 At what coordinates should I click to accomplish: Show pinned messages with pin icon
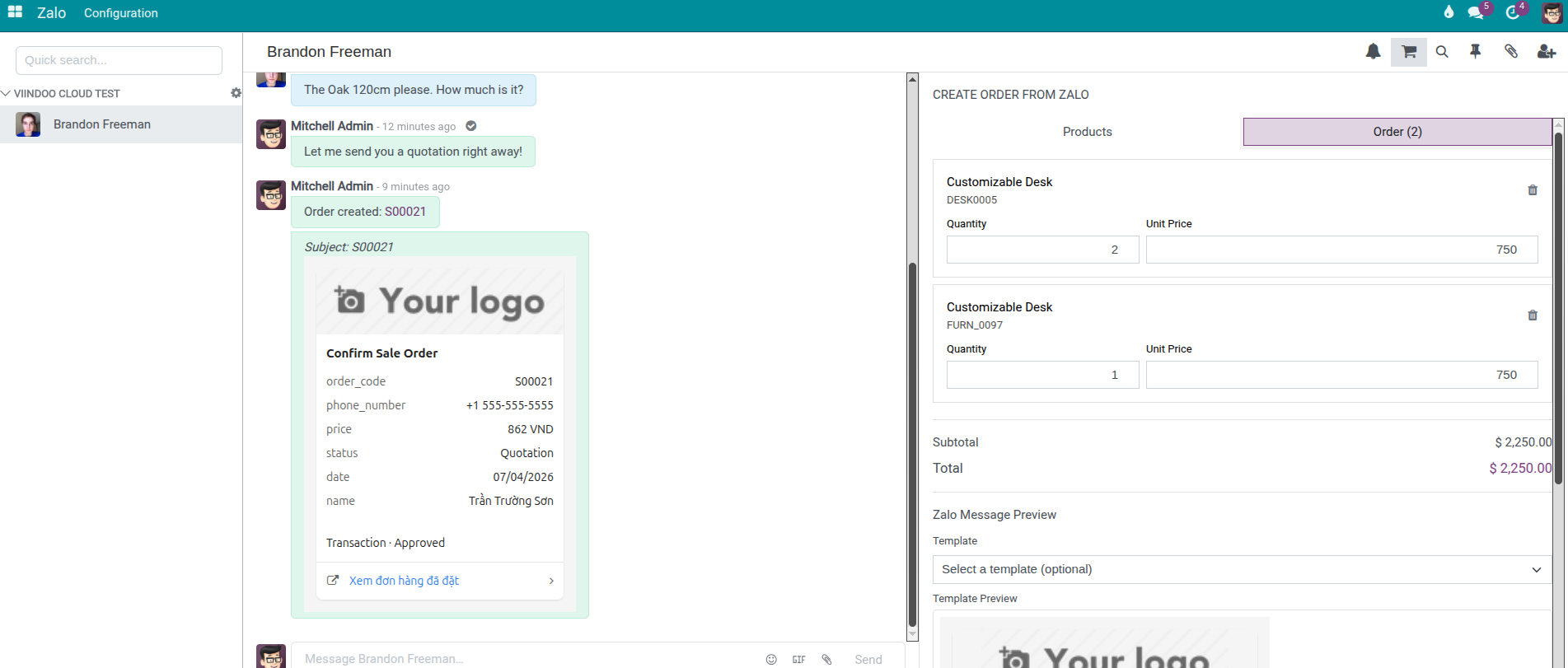click(1476, 52)
